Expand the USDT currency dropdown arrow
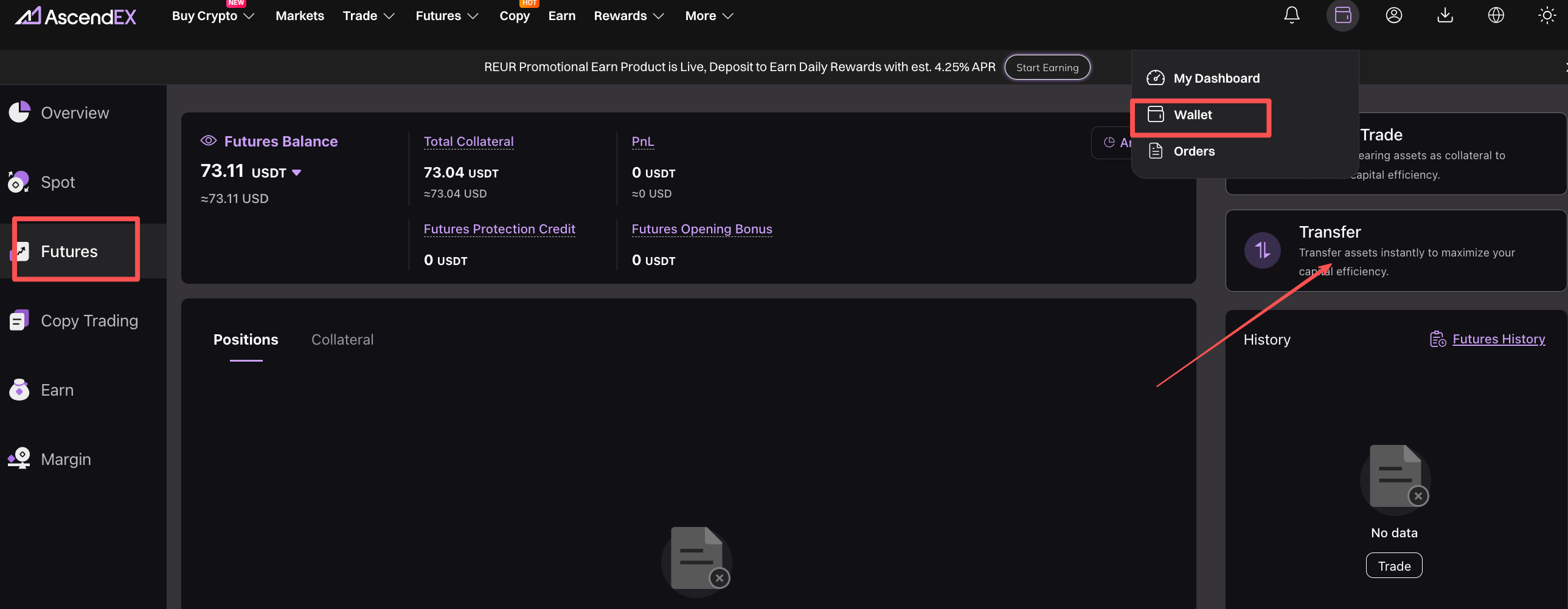1568x609 pixels. 296,173
